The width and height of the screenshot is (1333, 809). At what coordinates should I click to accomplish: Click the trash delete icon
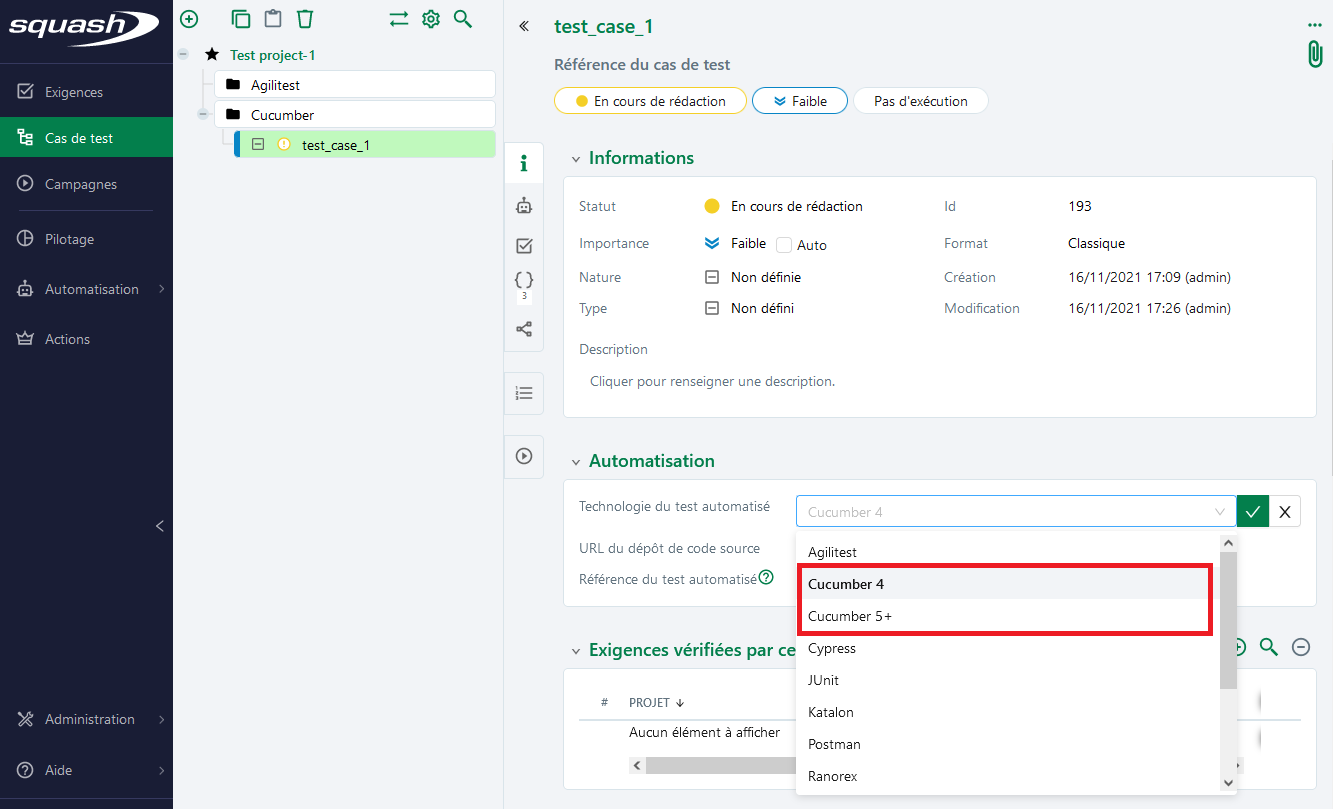305,19
